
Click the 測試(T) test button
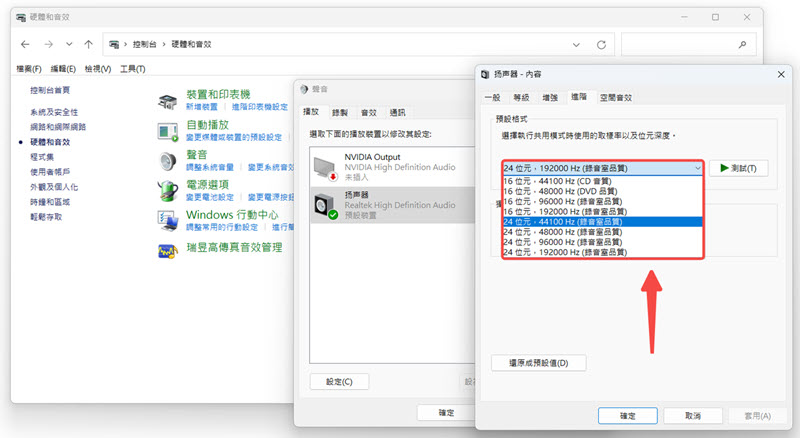738,168
